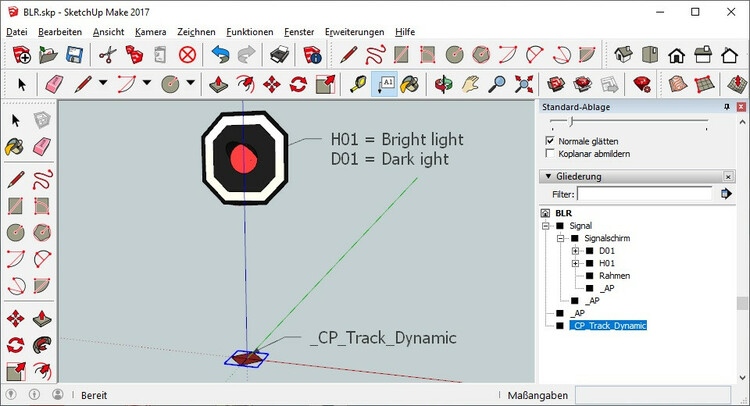Open the Funktionen menu
Image resolution: width=750 pixels, height=406 pixels.
coord(250,32)
